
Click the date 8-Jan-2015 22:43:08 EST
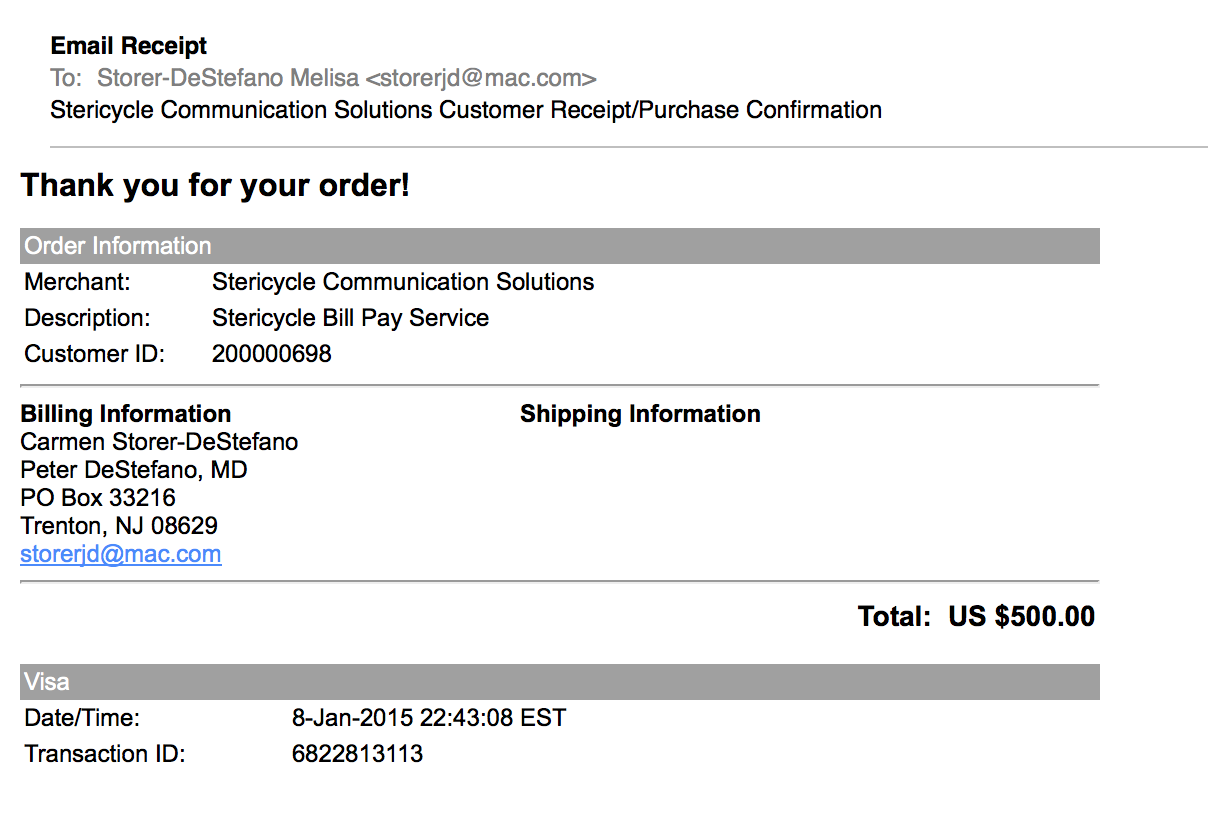point(429,718)
